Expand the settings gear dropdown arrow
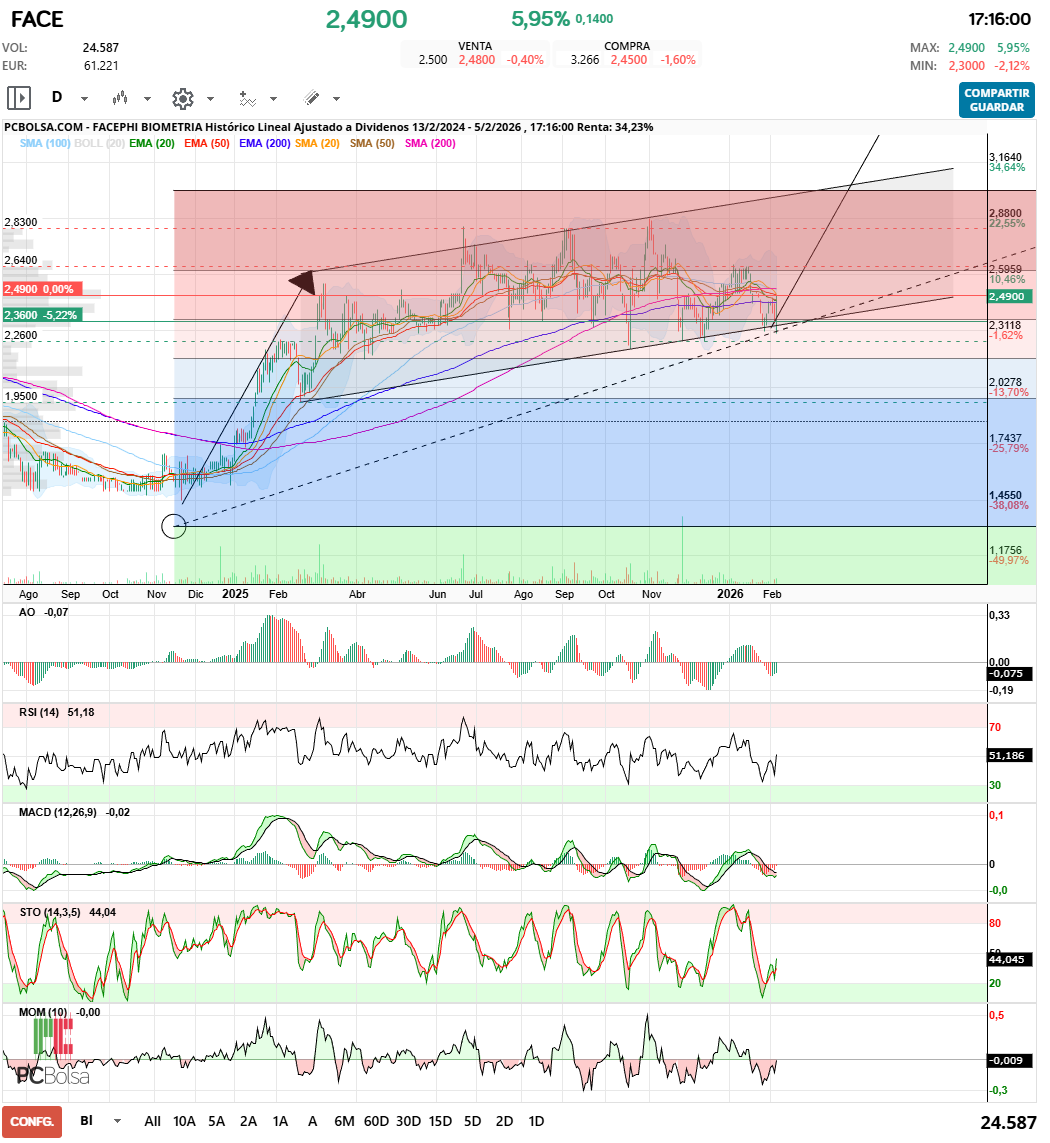This screenshot has width=1050, height=1143. tap(208, 98)
